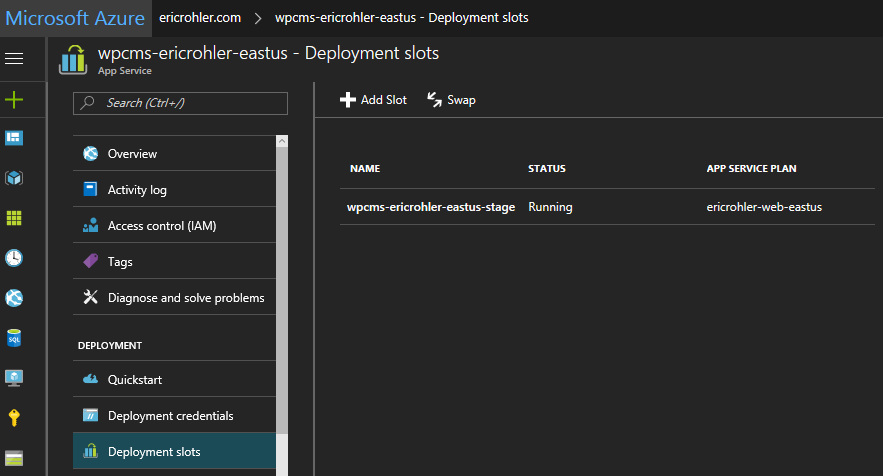Open the SQL databases icon

click(14, 338)
